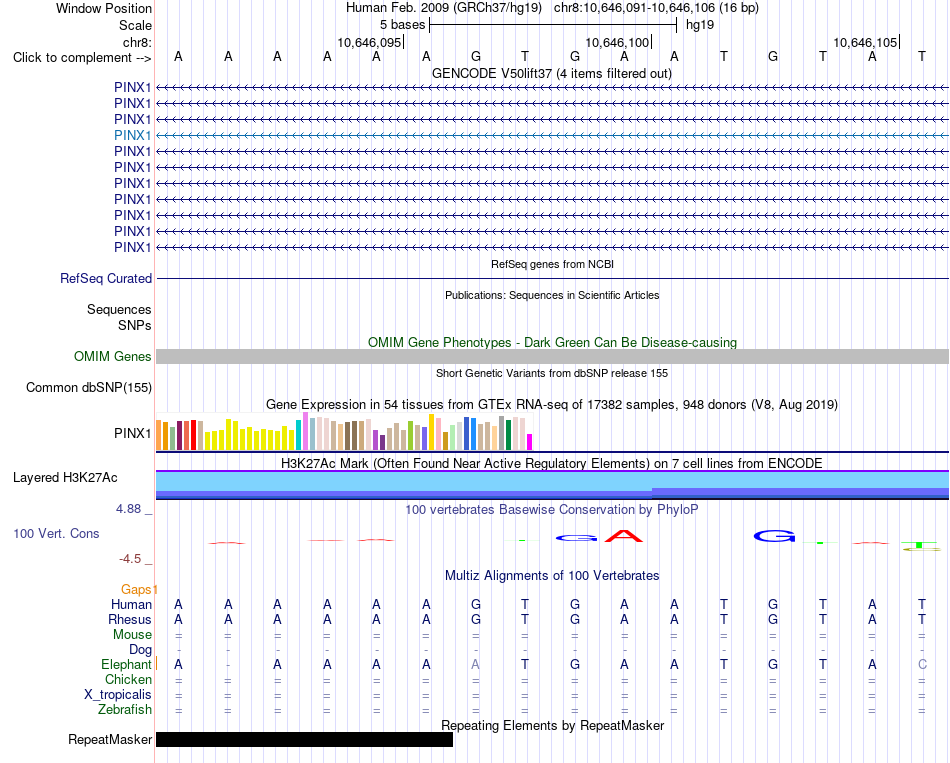Open 'Multiz Alignments of 100 Vertebrates' title
This screenshot has width=950, height=763.
552,576
